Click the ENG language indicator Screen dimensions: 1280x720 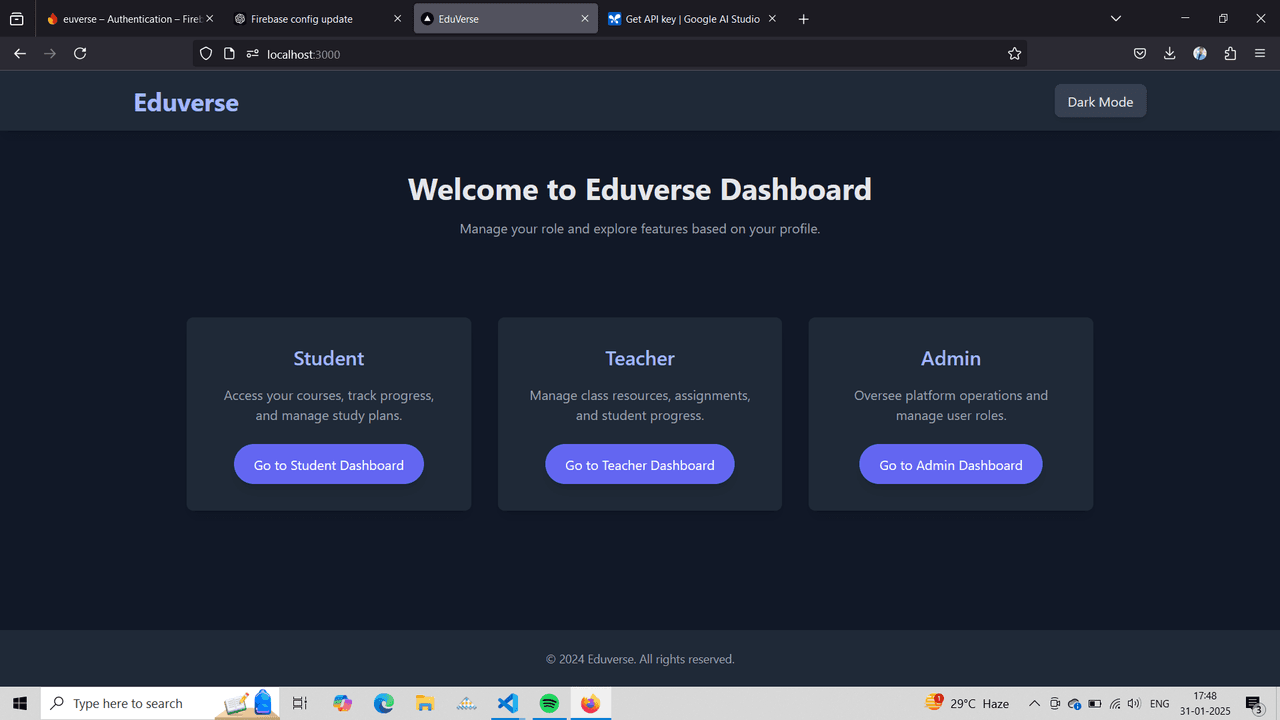(1160, 704)
